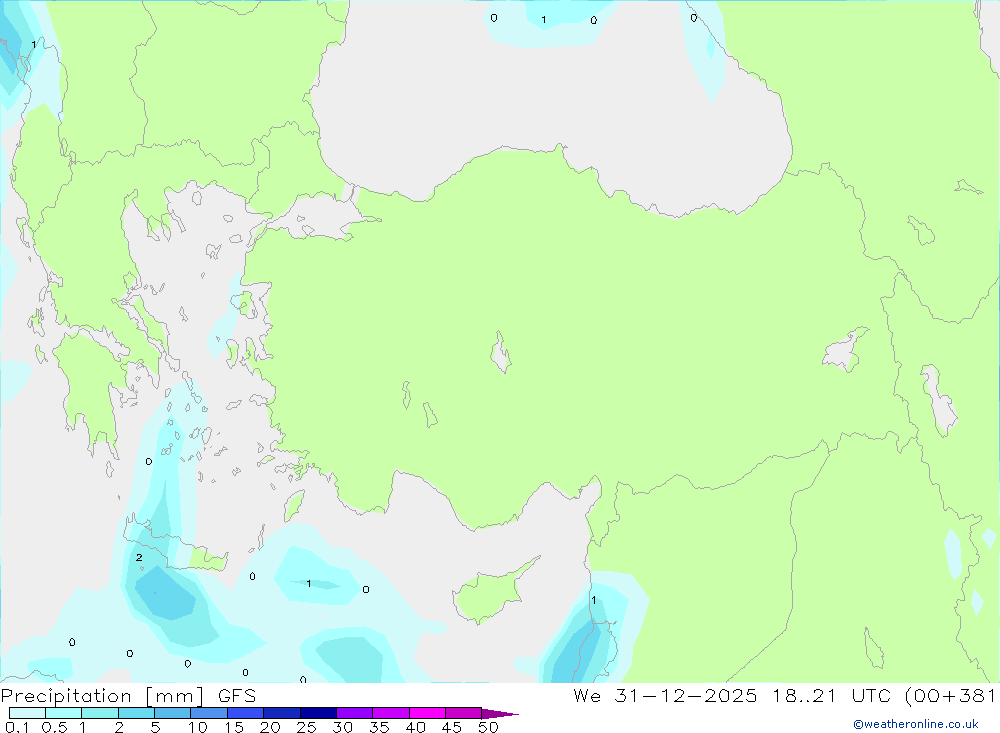
Task: Select the legend swatch between 45 and 50
Action: click(x=464, y=713)
